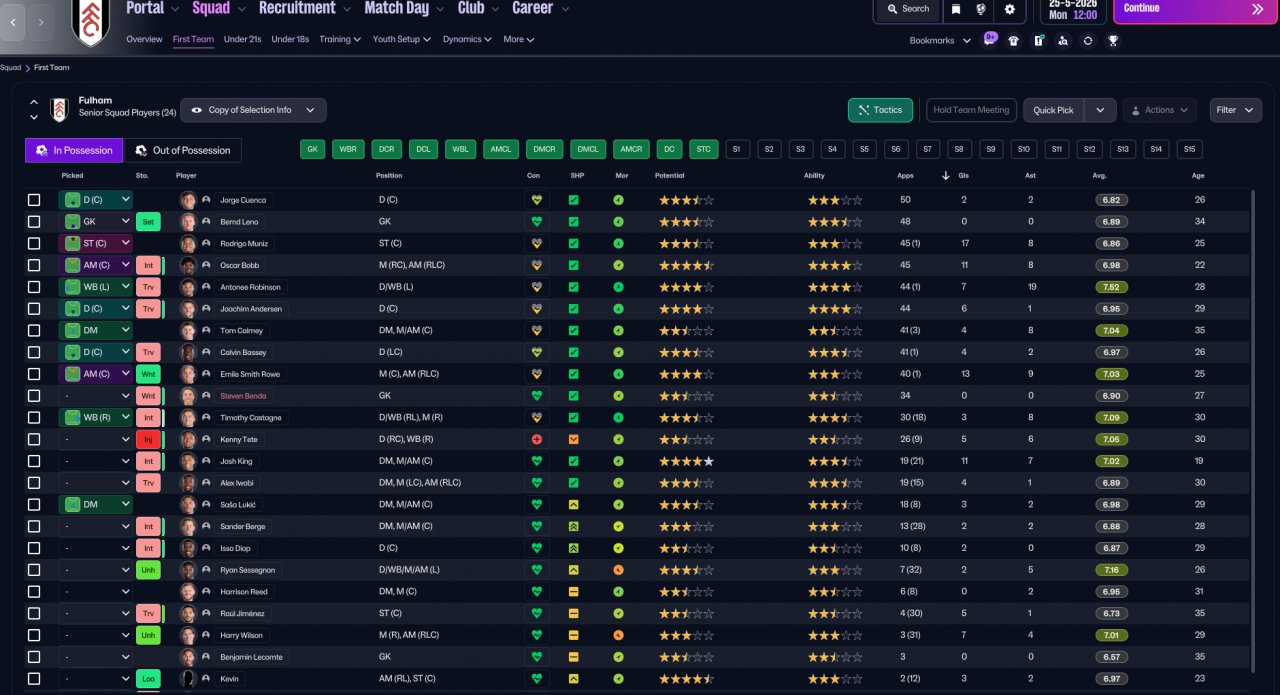1280x695 pixels.
Task: Click Harry Wilson's morale icon
Action: 619,635
